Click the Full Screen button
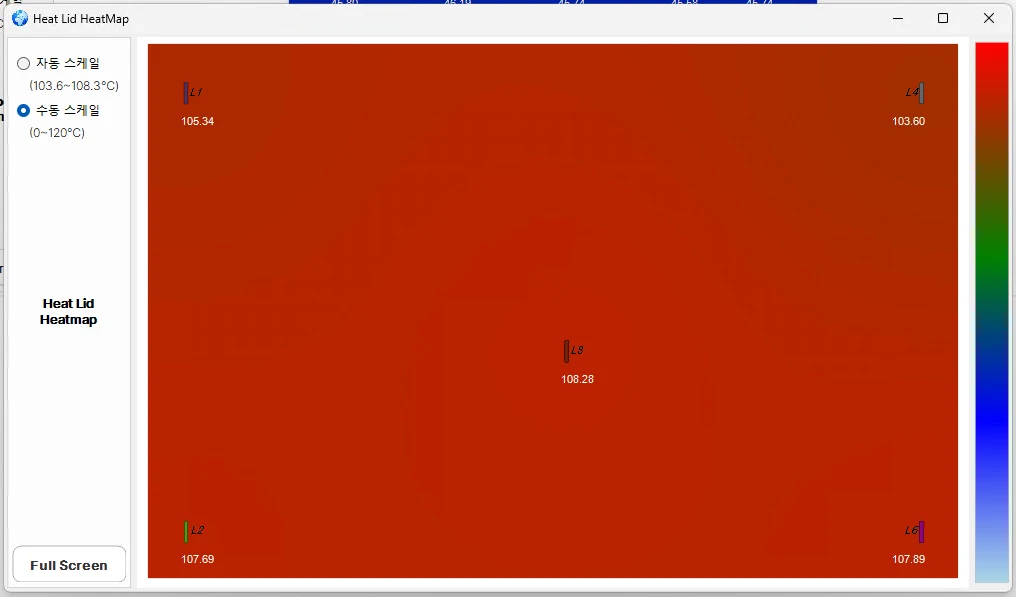Screen dimensions: 1016x597 pyautogui.click(x=69, y=565)
